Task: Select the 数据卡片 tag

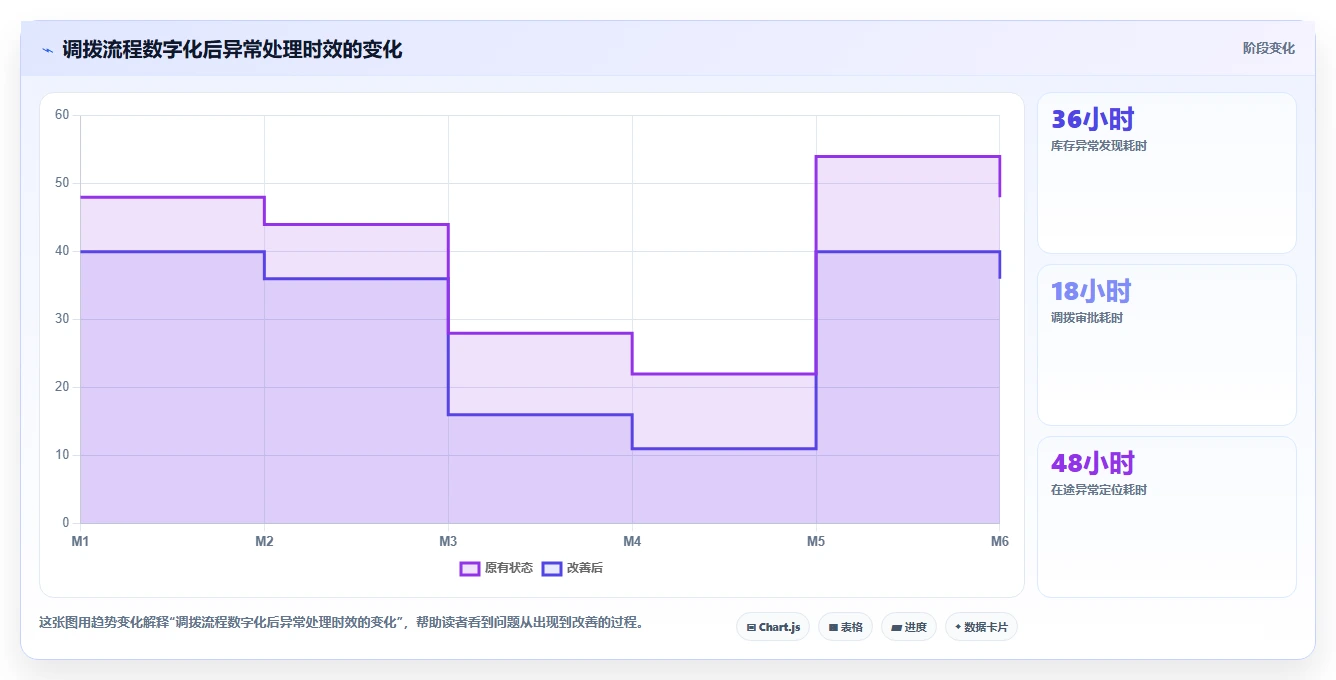Action: 981,627
